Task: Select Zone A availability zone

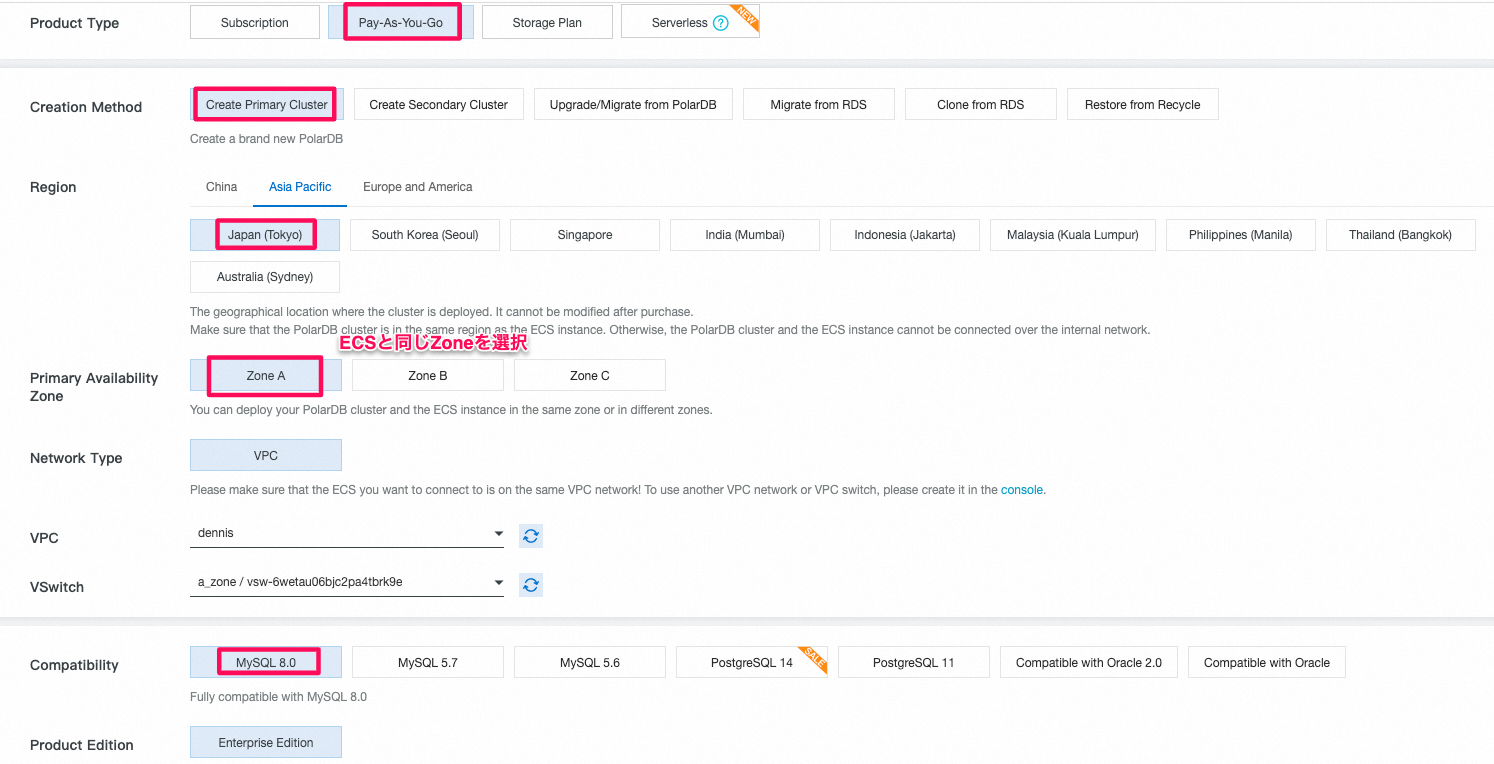Action: click(x=266, y=376)
